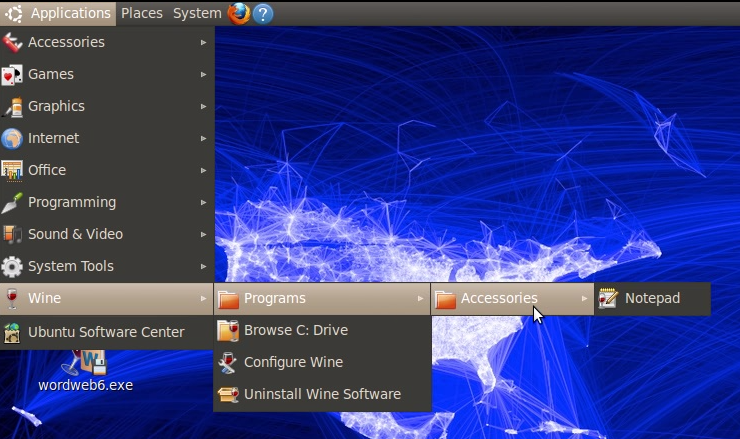740x439 pixels.
Task: Click the Notepad icon in submenu
Action: 608,298
